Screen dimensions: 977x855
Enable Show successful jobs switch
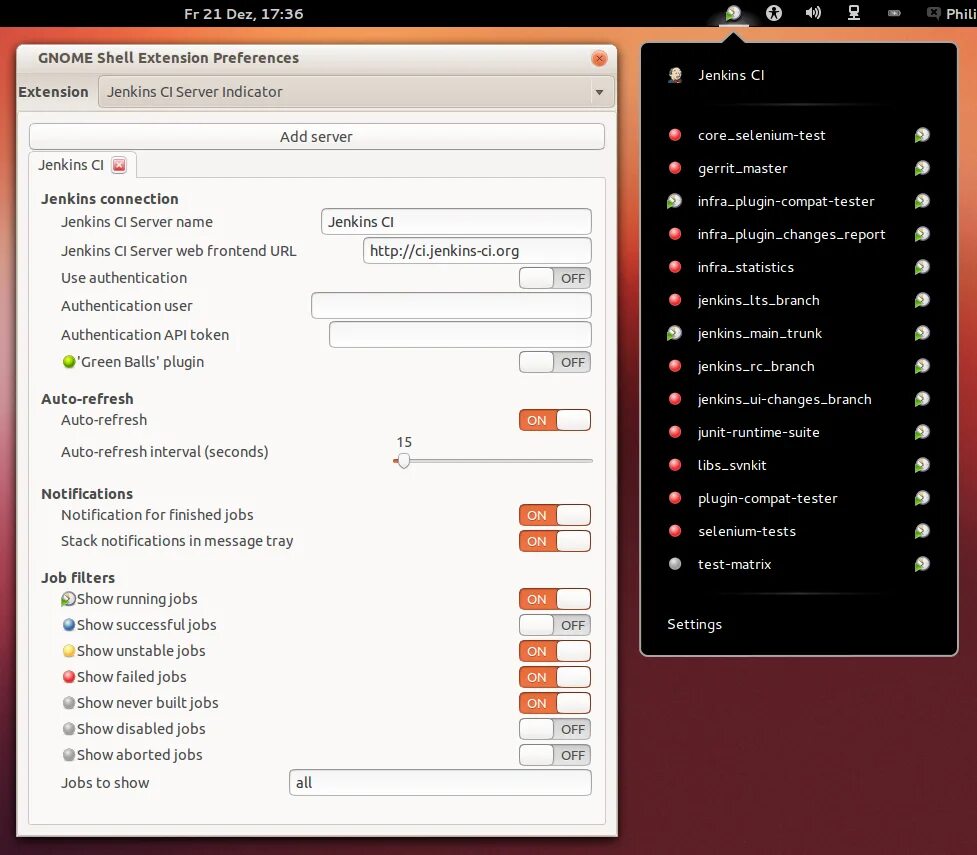555,626
